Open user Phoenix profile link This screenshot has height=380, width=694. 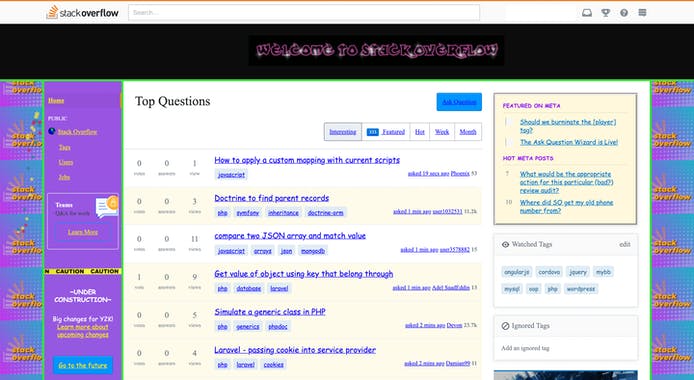click(x=460, y=173)
